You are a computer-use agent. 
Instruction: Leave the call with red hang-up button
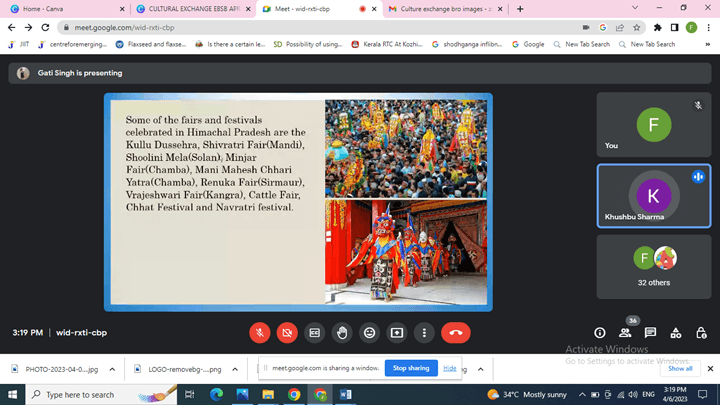click(x=456, y=332)
